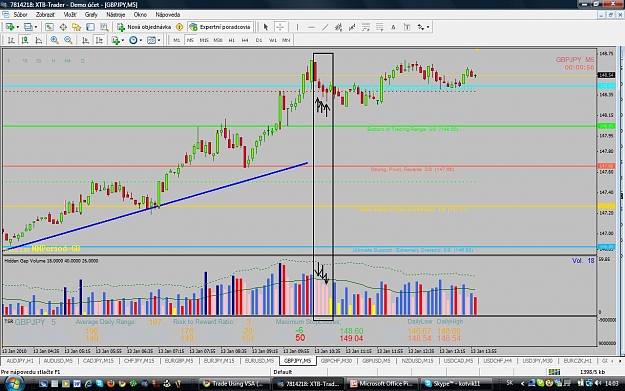The image size is (625, 391).
Task: Select the text 'A' tool
Action: (x=393, y=27)
